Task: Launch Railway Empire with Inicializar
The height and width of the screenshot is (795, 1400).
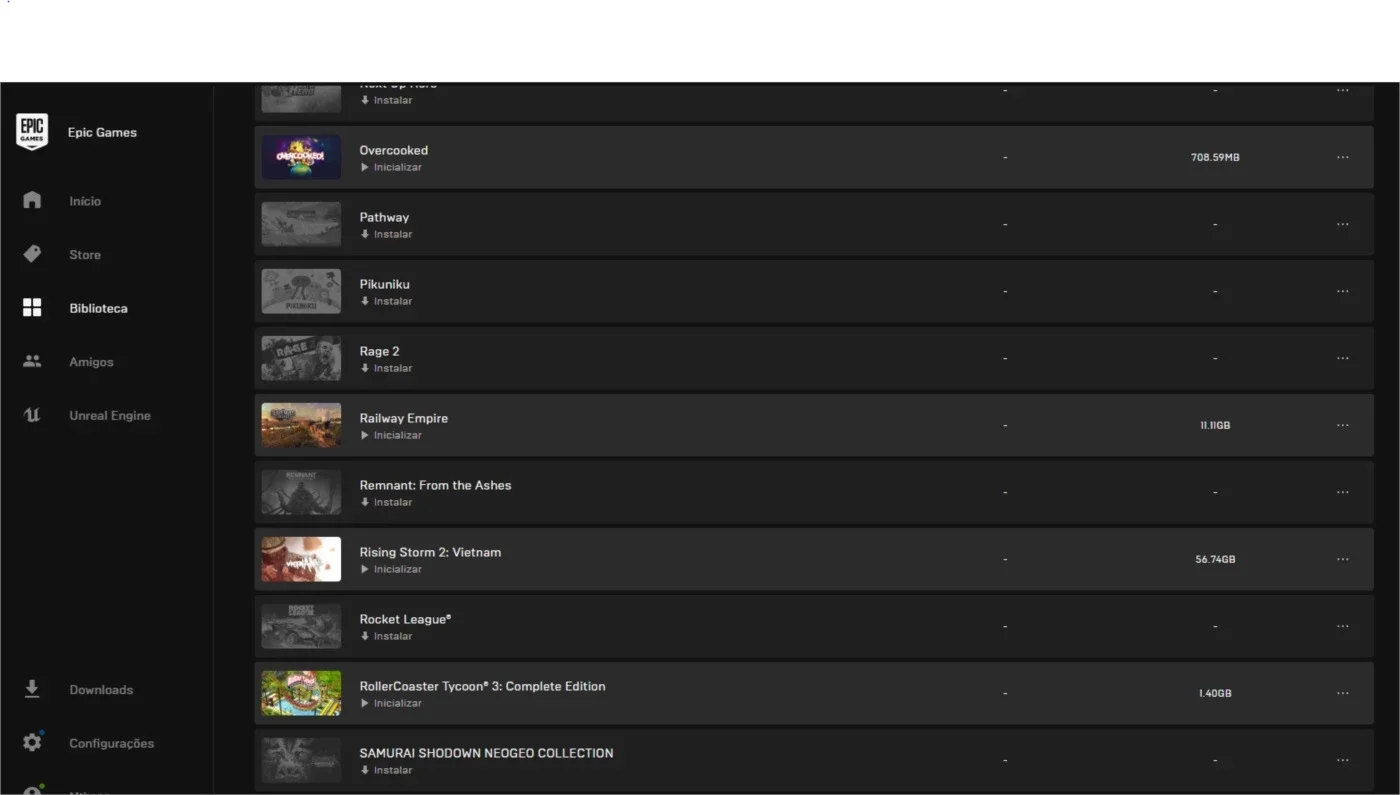Action: [391, 435]
